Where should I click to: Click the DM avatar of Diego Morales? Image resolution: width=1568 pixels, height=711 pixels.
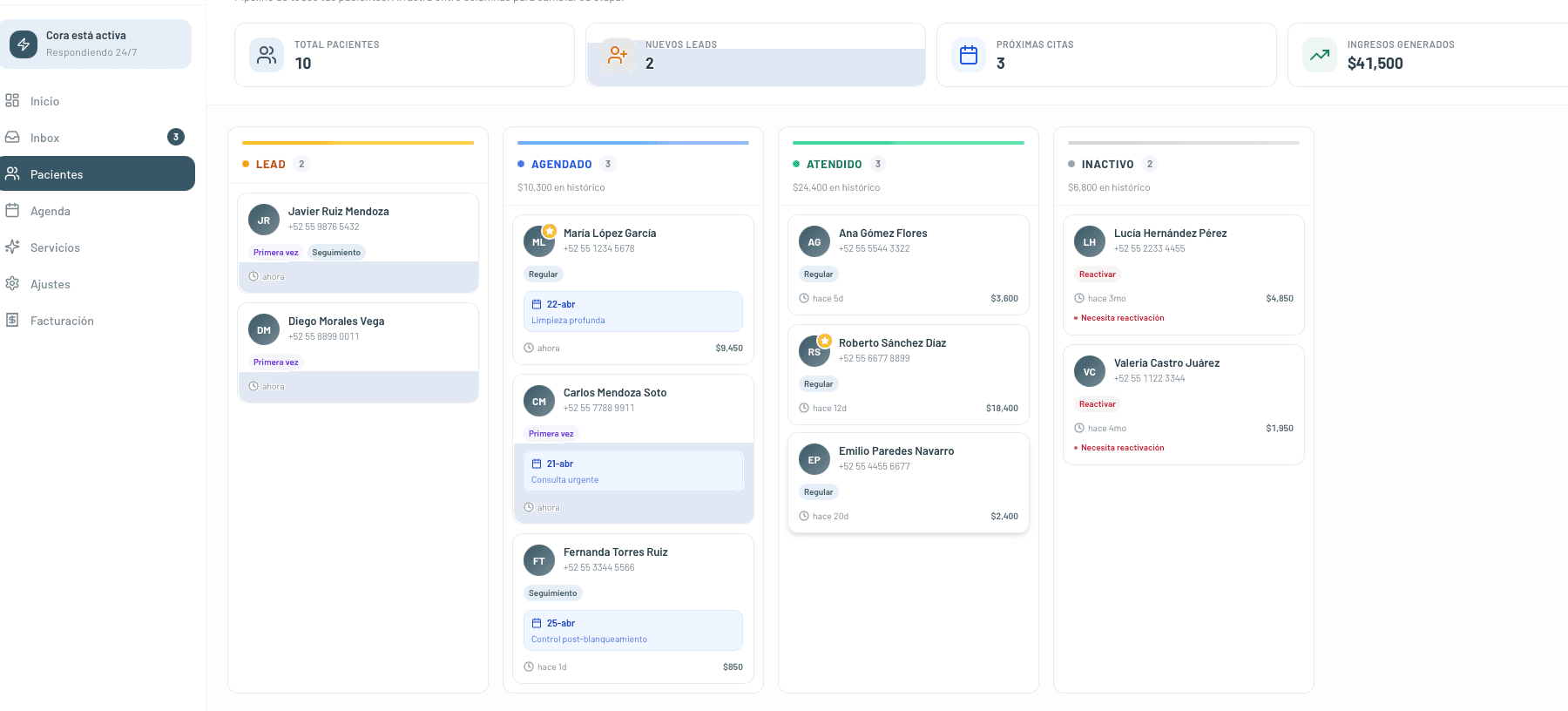(264, 330)
